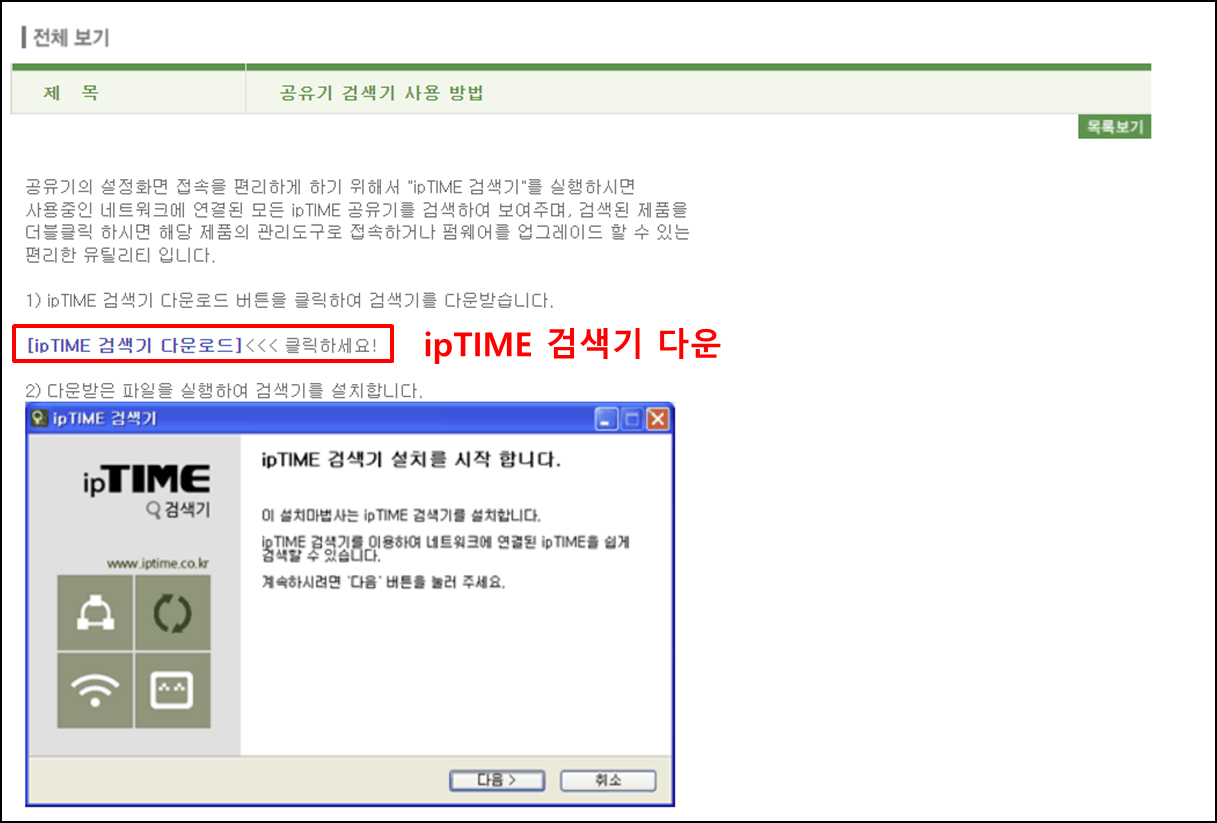
Task: Click the 전체 보기 heading
Action: (x=70, y=38)
